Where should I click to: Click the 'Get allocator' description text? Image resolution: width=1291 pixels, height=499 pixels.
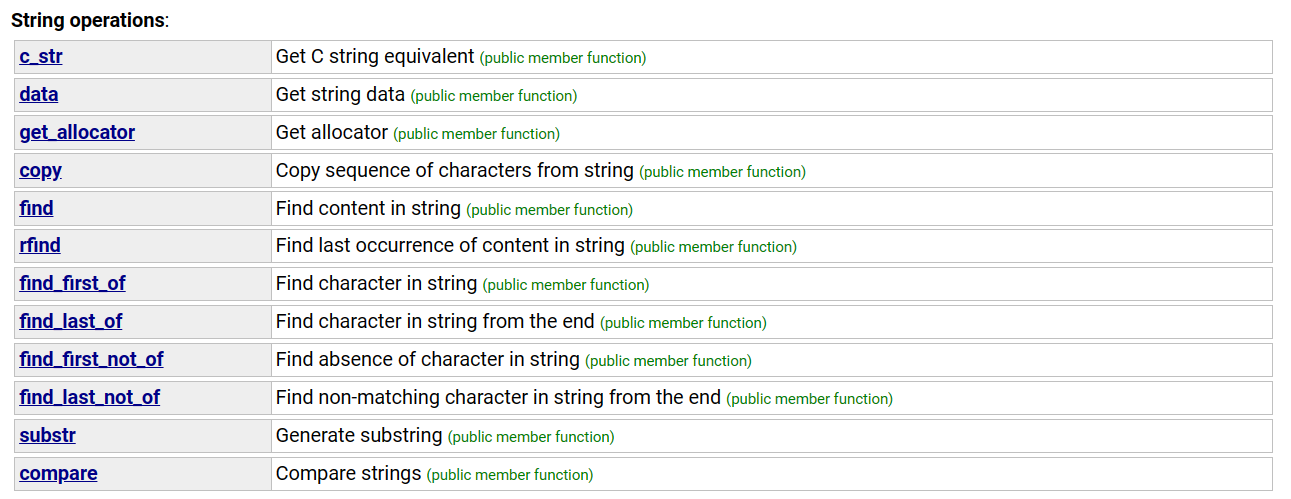point(332,133)
